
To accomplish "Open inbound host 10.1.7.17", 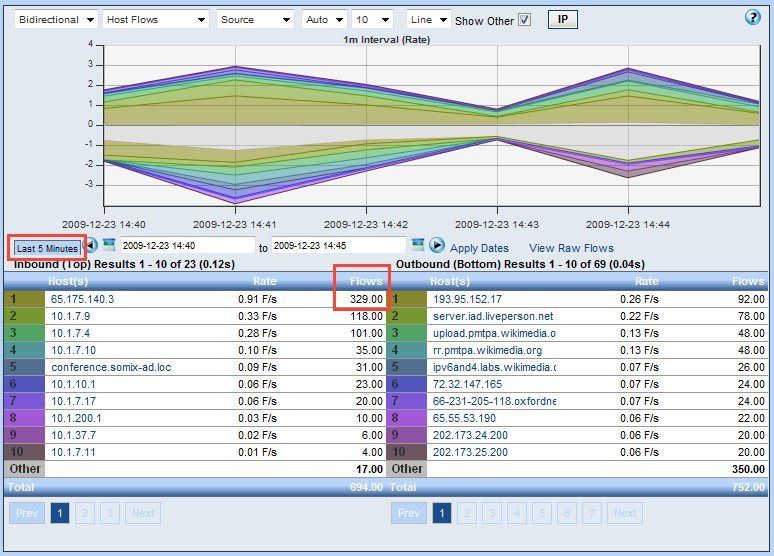I will [x=74, y=401].
